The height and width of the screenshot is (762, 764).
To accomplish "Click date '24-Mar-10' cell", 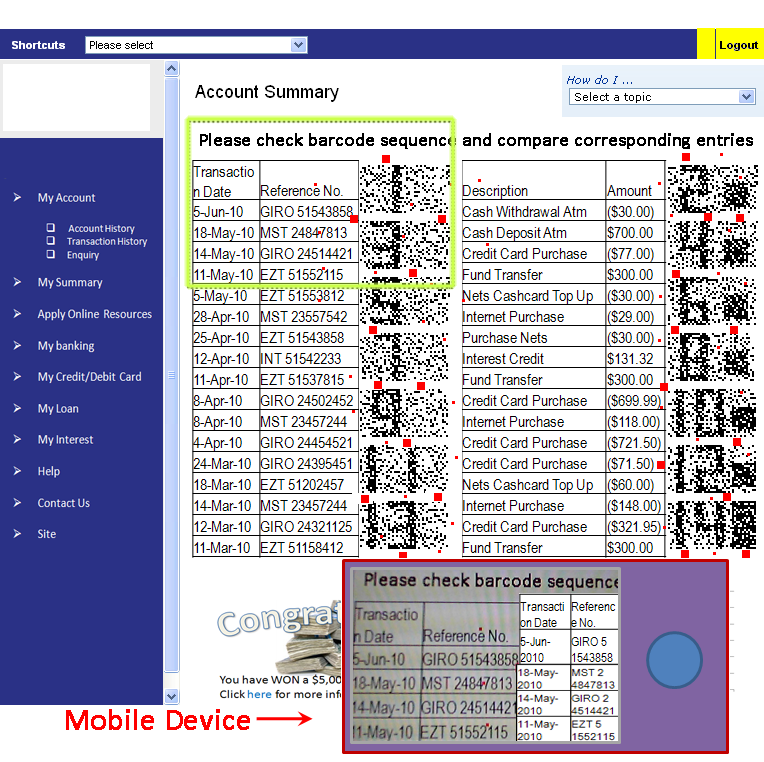I will 226,463.
